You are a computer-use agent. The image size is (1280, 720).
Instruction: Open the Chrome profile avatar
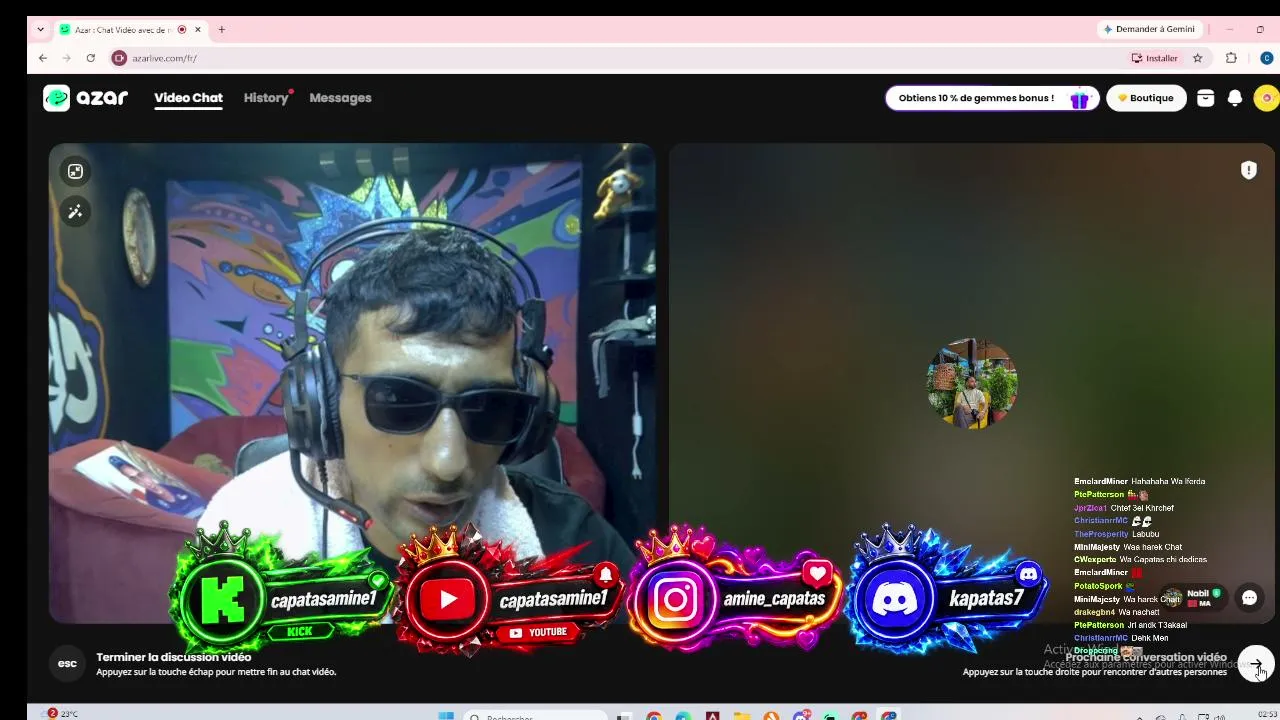tap(1266, 58)
